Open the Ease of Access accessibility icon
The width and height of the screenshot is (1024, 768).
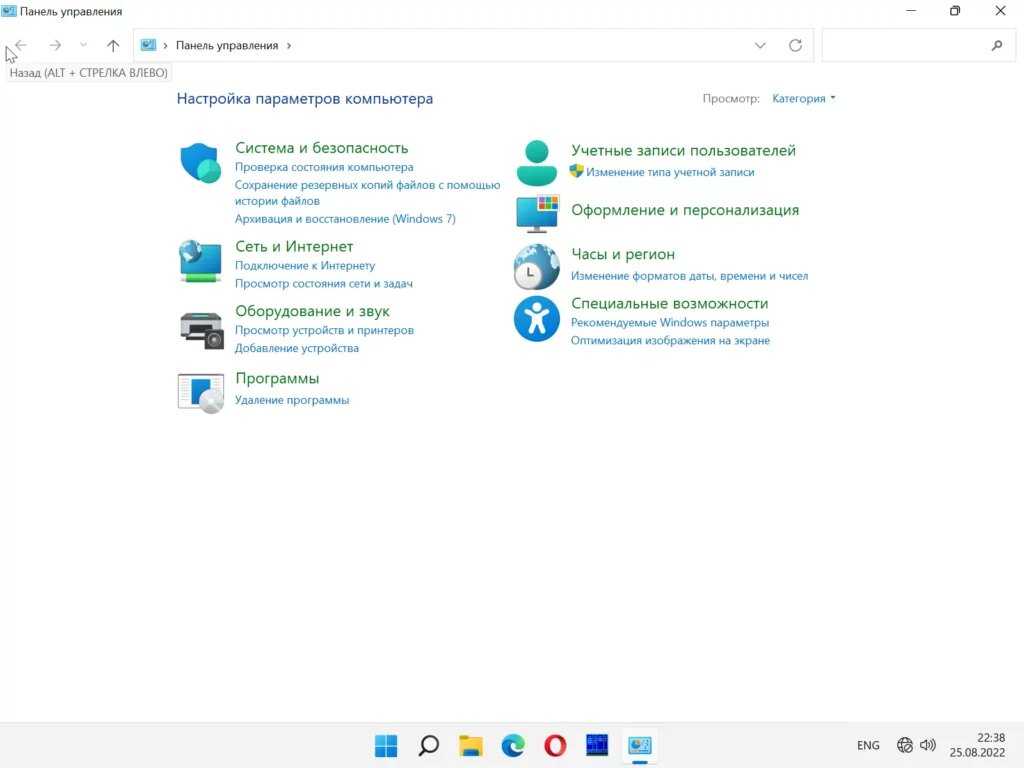(x=537, y=319)
